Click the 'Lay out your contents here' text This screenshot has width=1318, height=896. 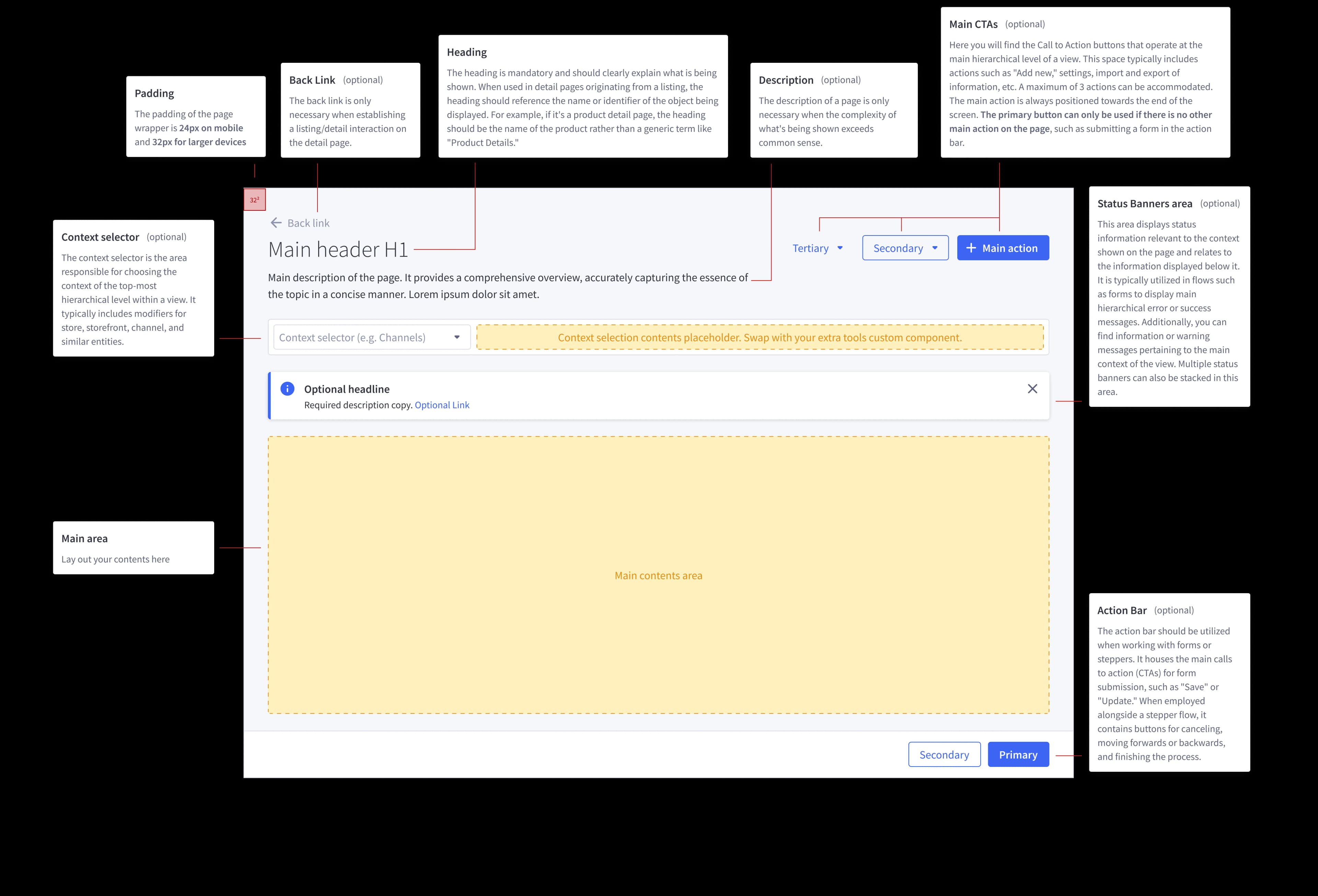coord(116,559)
